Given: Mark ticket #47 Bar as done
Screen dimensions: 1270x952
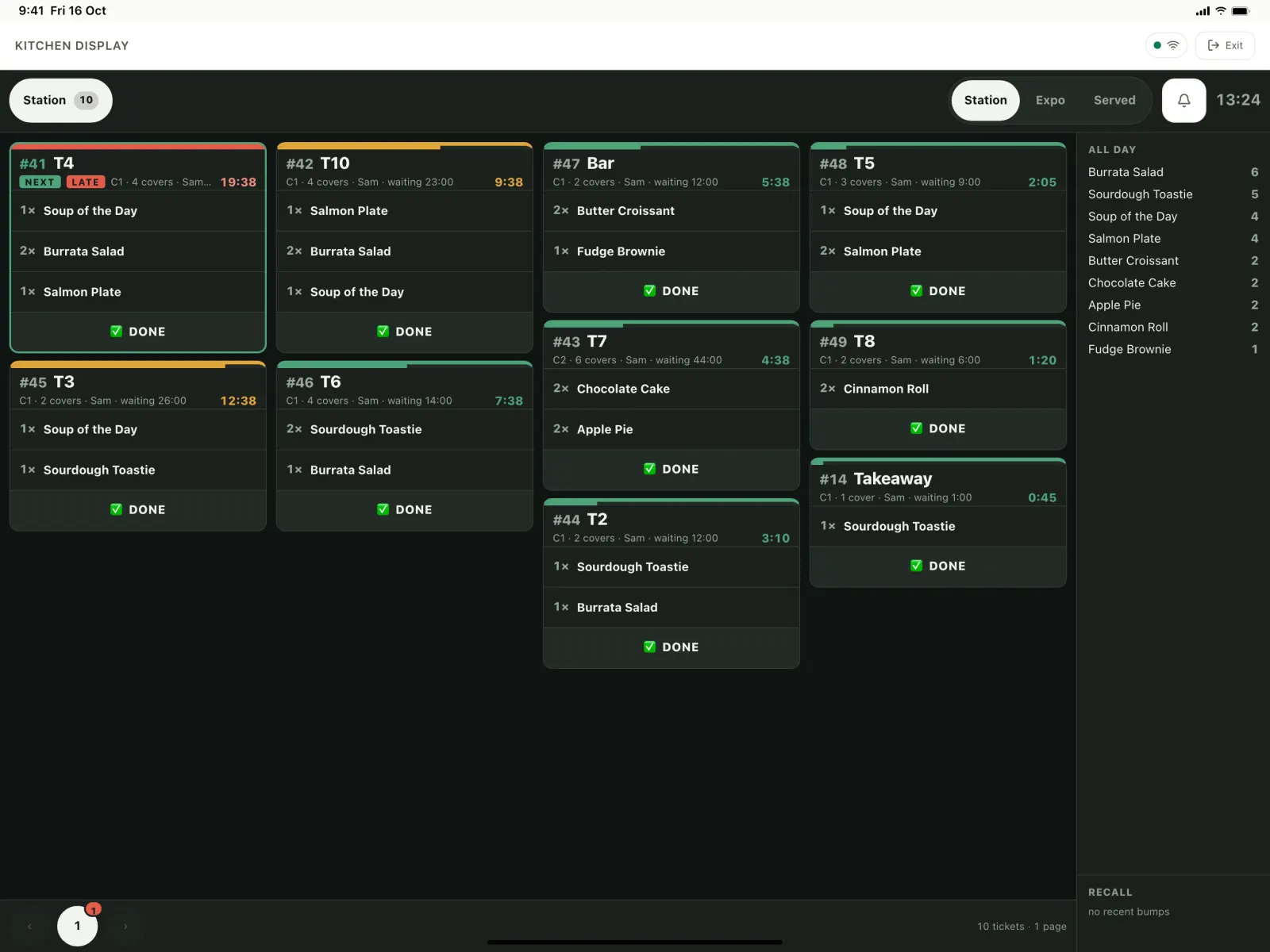Looking at the screenshot, I should (671, 291).
